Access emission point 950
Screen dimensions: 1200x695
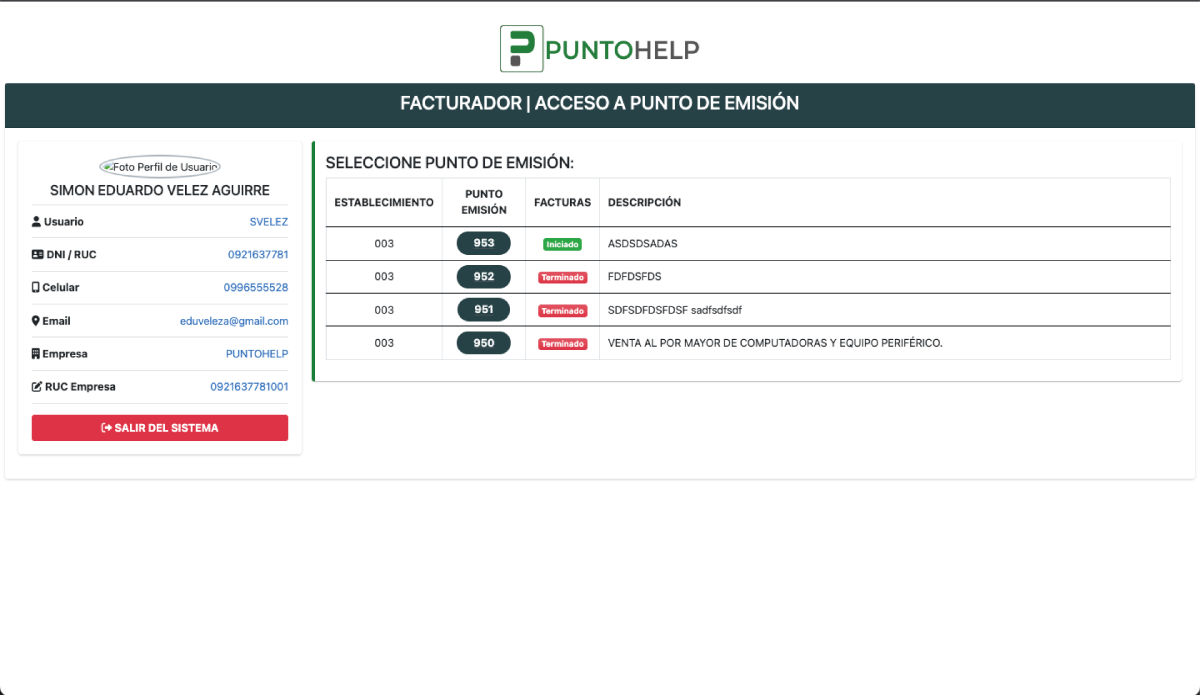[x=484, y=343]
